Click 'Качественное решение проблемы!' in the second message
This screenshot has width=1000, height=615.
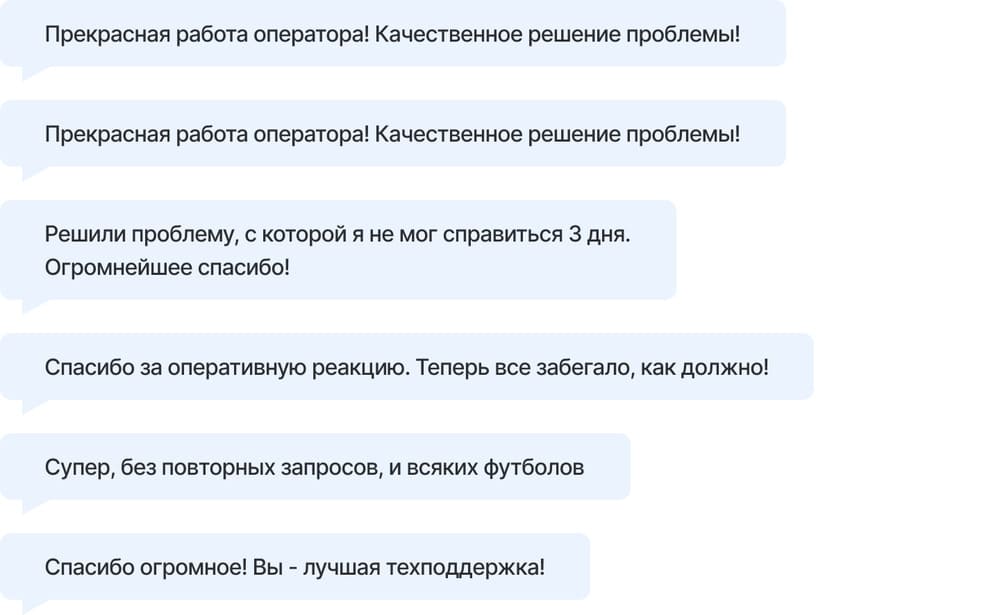(557, 135)
